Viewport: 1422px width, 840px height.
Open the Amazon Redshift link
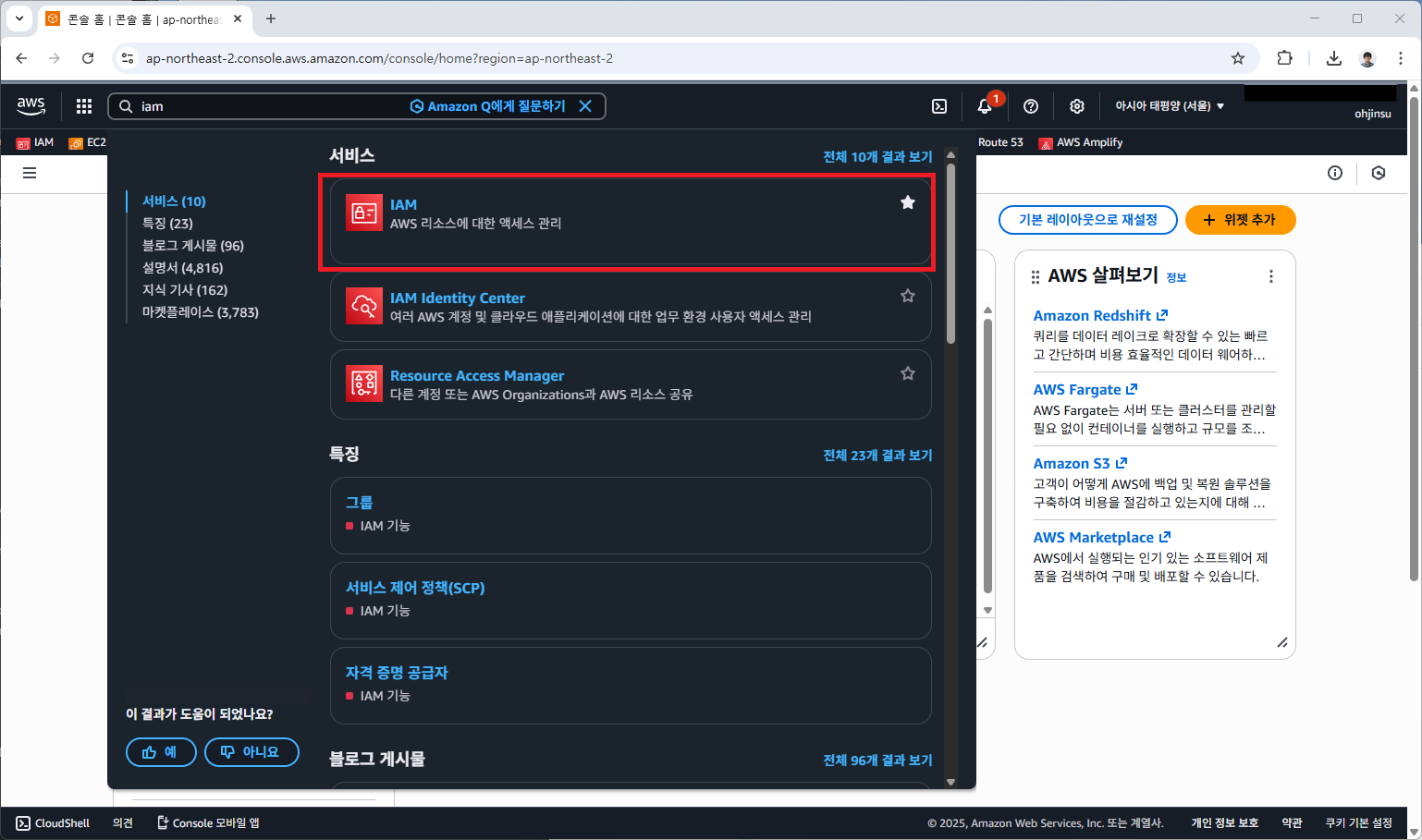click(1094, 315)
